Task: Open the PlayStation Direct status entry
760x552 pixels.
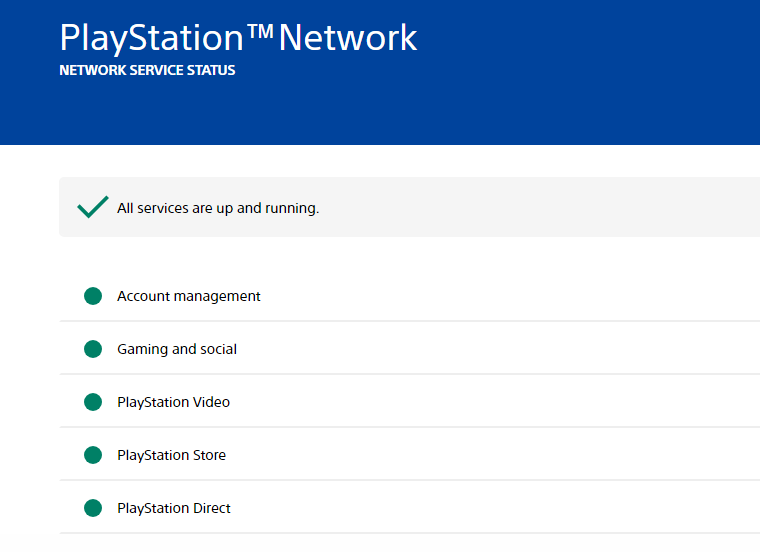Action: click(410, 508)
